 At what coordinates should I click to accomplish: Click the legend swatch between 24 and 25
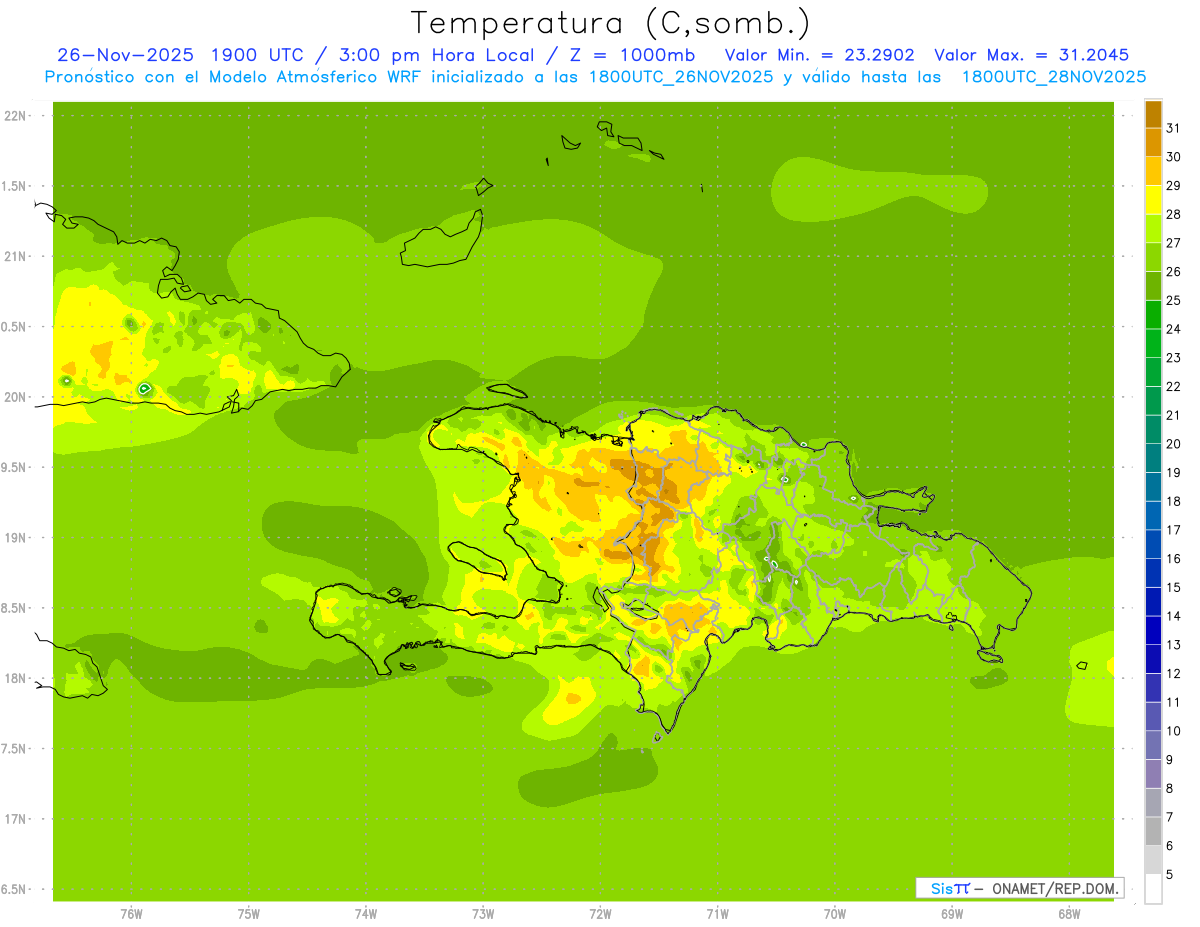click(x=1153, y=315)
